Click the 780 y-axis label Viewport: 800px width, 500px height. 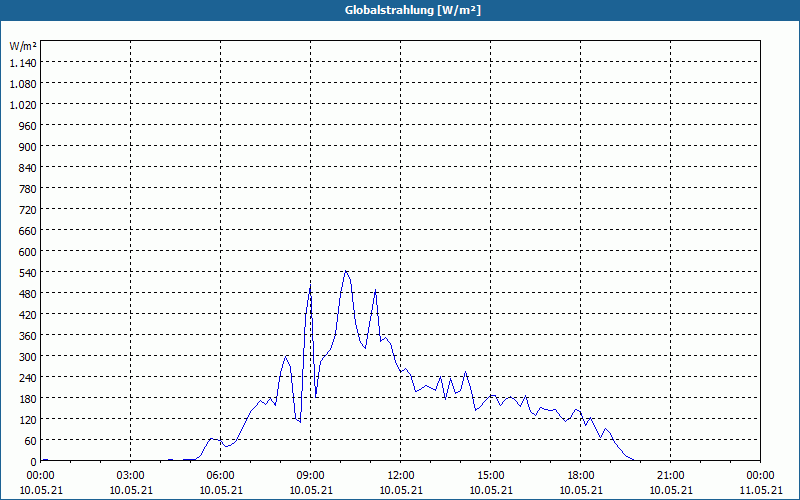point(28,189)
